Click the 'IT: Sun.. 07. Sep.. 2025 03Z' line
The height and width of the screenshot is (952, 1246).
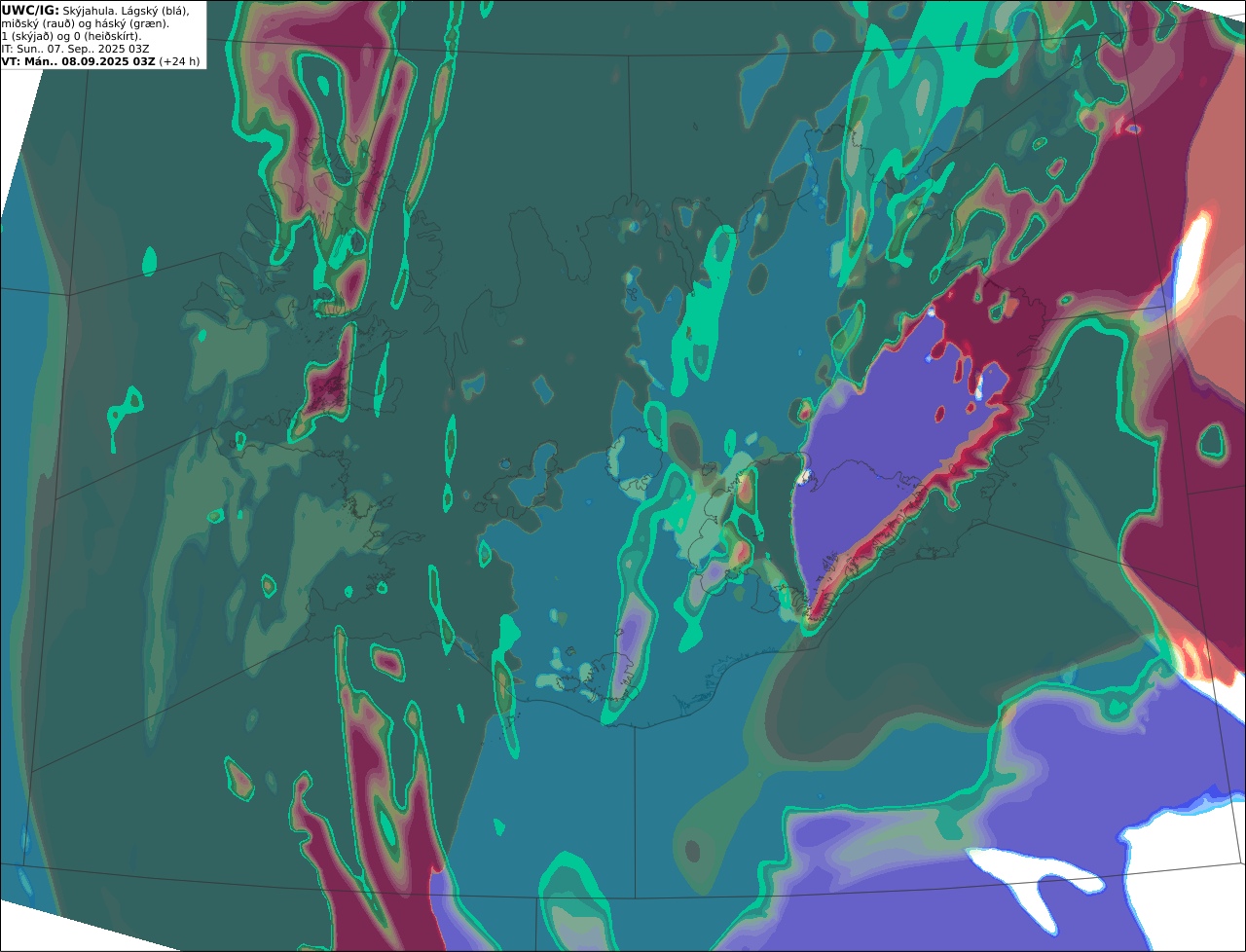click(75, 49)
